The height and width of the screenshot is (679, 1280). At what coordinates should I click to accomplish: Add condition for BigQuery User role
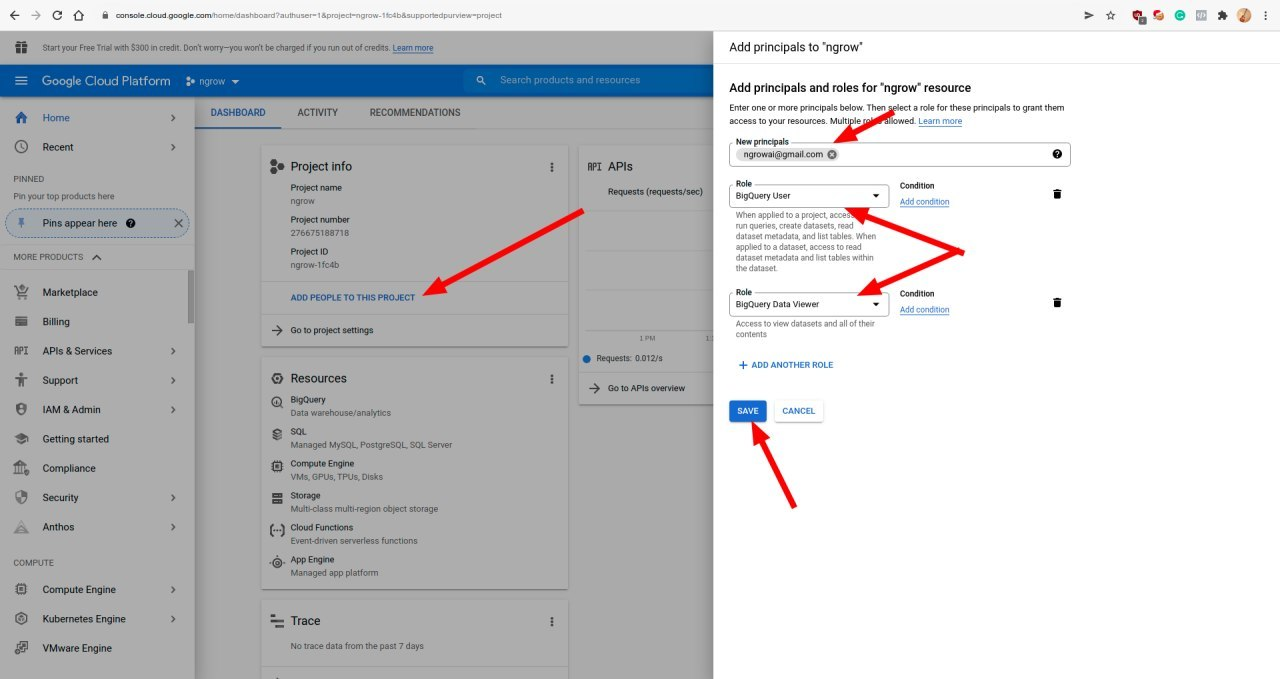pyautogui.click(x=924, y=202)
